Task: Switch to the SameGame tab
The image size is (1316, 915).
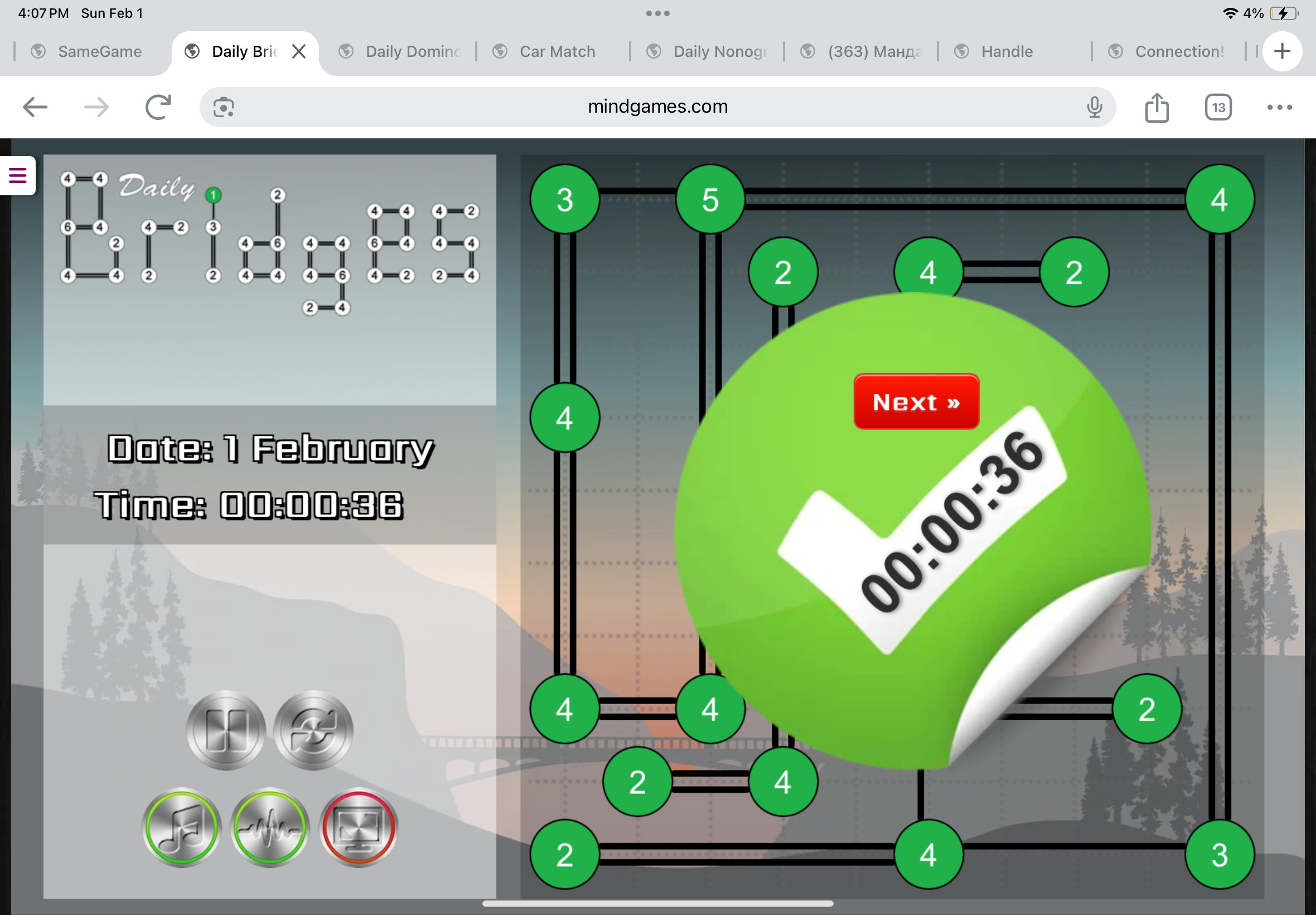Action: tap(99, 51)
